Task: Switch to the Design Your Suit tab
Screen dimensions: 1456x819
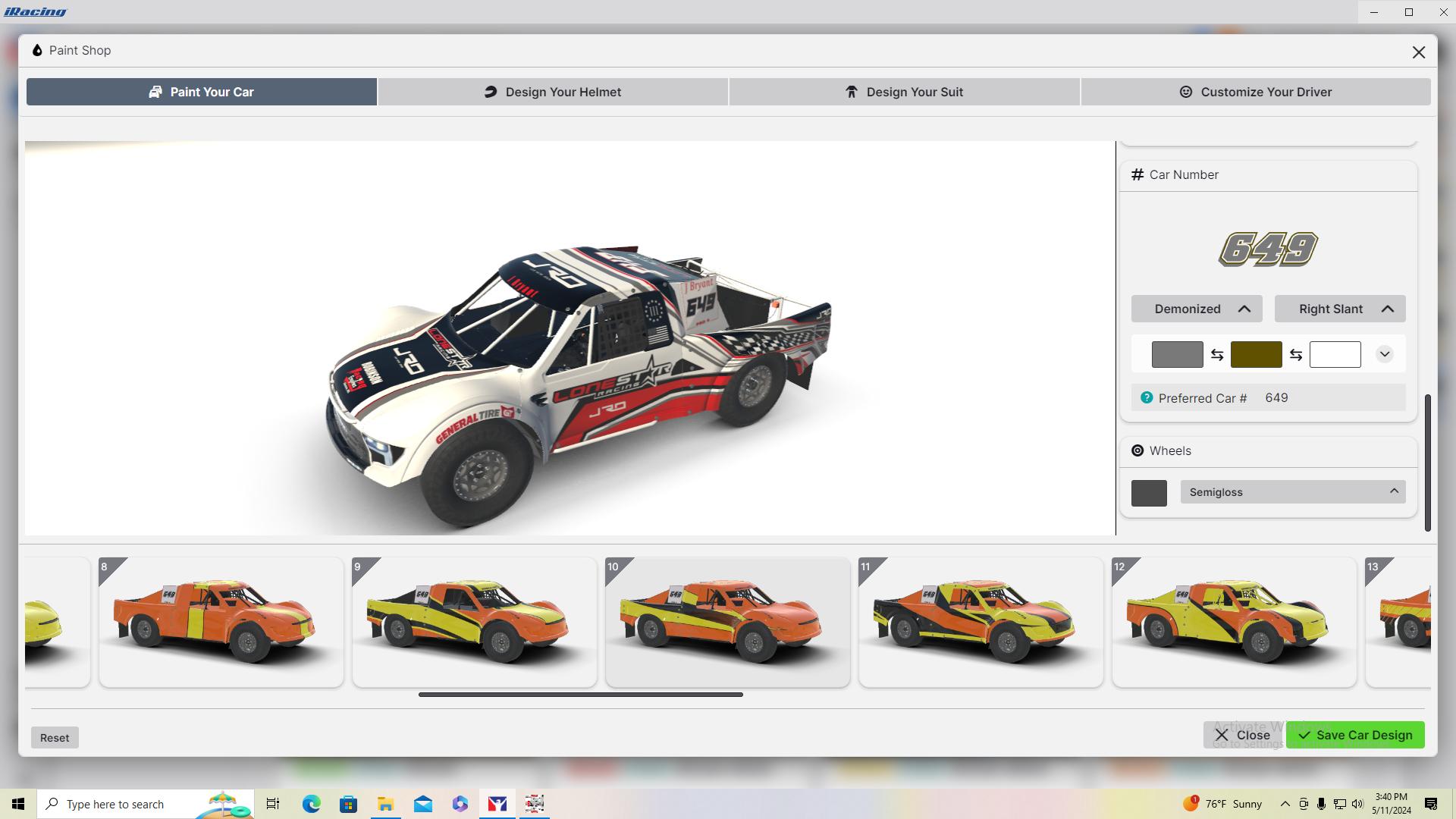Action: point(904,92)
